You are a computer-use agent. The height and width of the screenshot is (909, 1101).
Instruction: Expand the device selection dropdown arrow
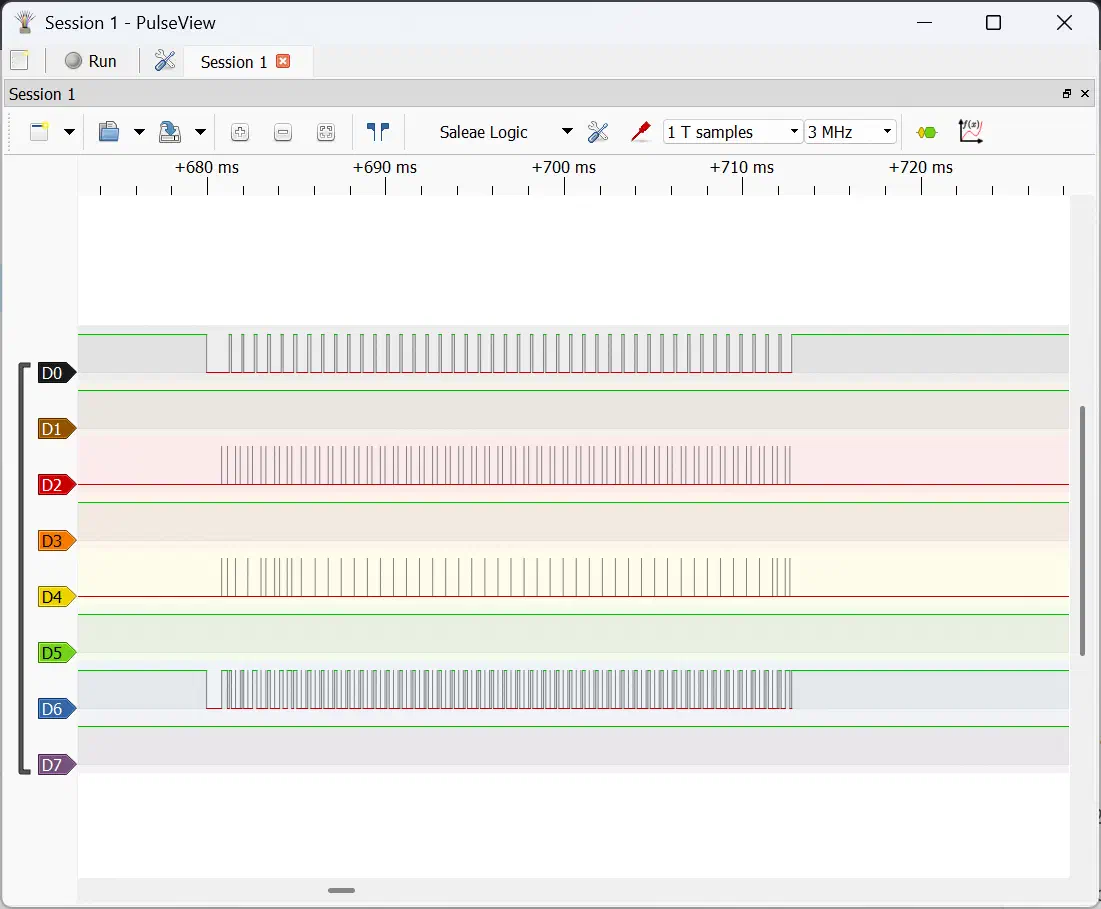tap(567, 131)
